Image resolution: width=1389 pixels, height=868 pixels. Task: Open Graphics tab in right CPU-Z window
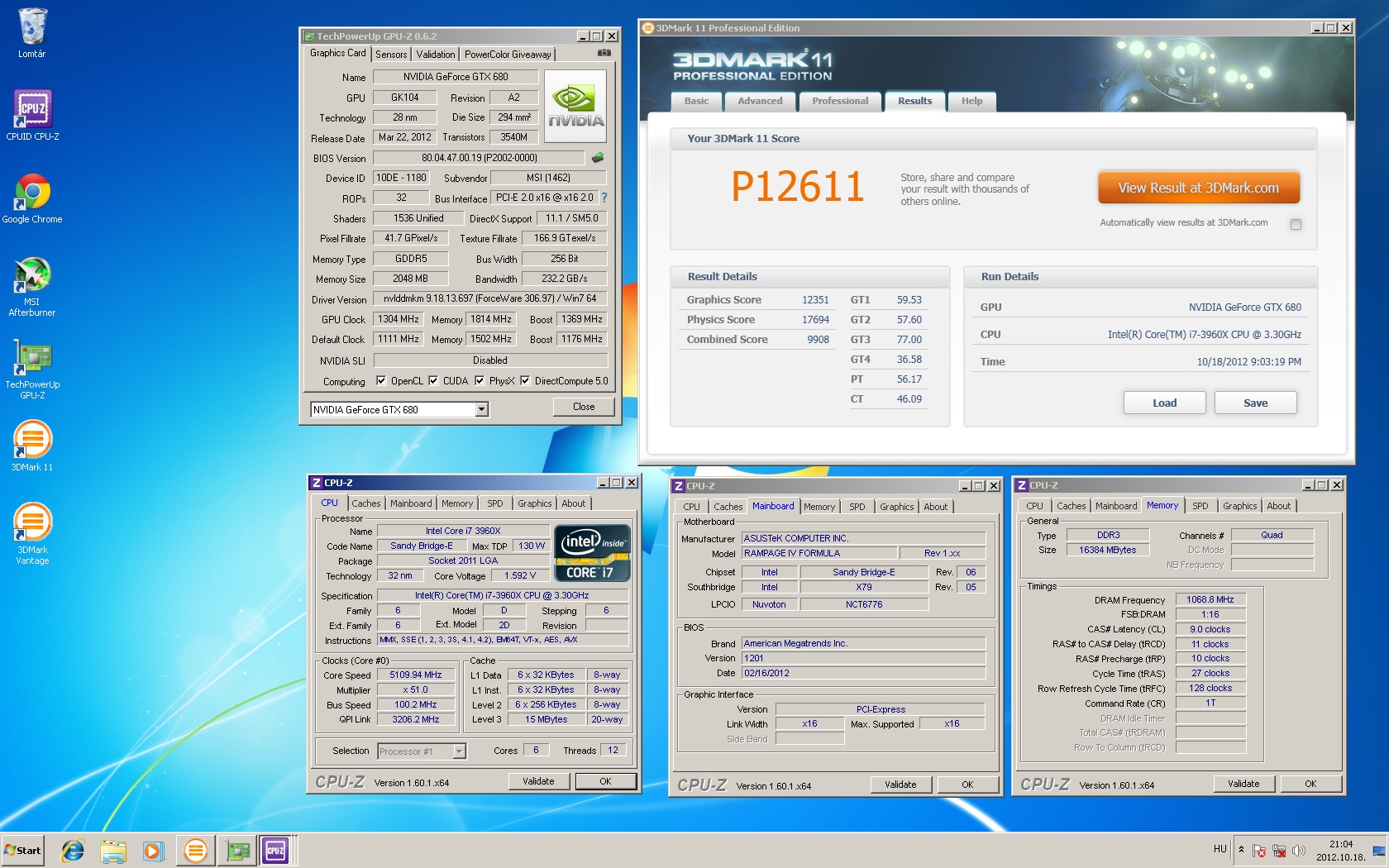(x=1239, y=506)
